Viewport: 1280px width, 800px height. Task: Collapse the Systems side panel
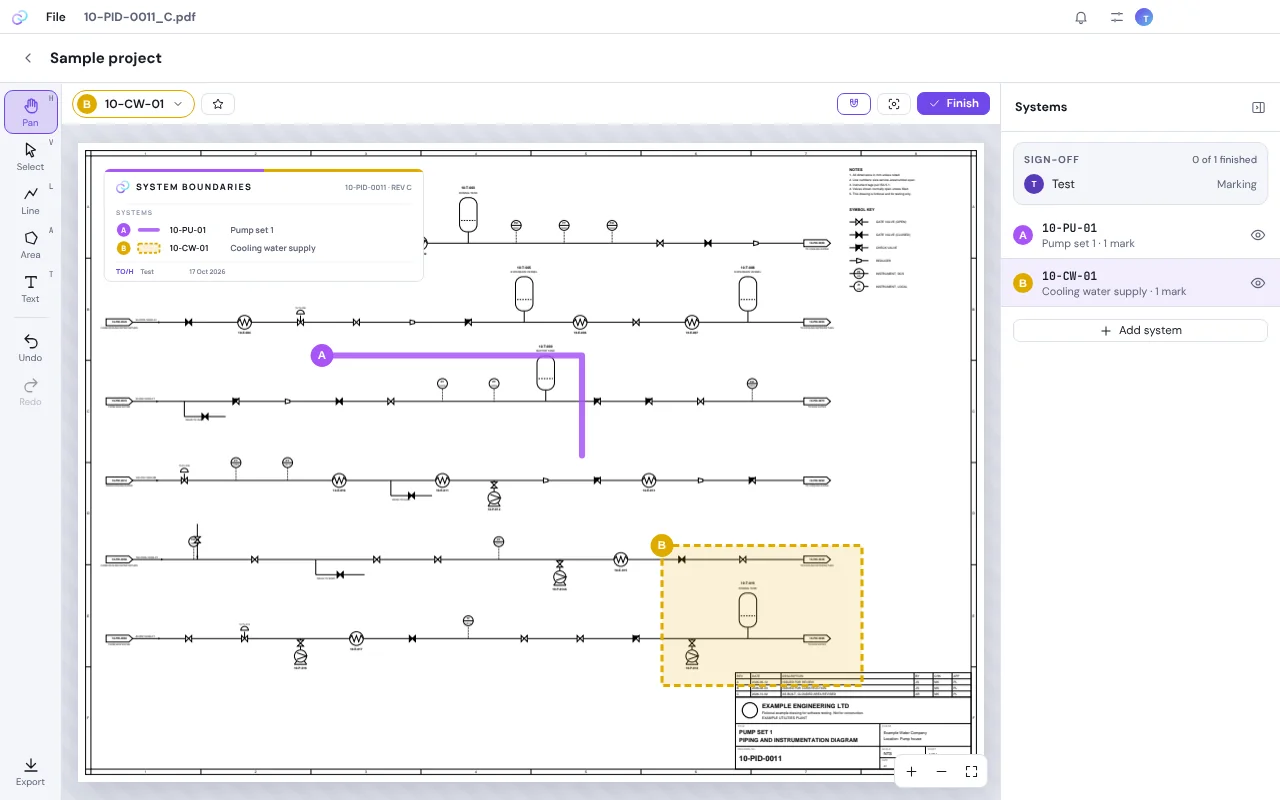(1258, 107)
